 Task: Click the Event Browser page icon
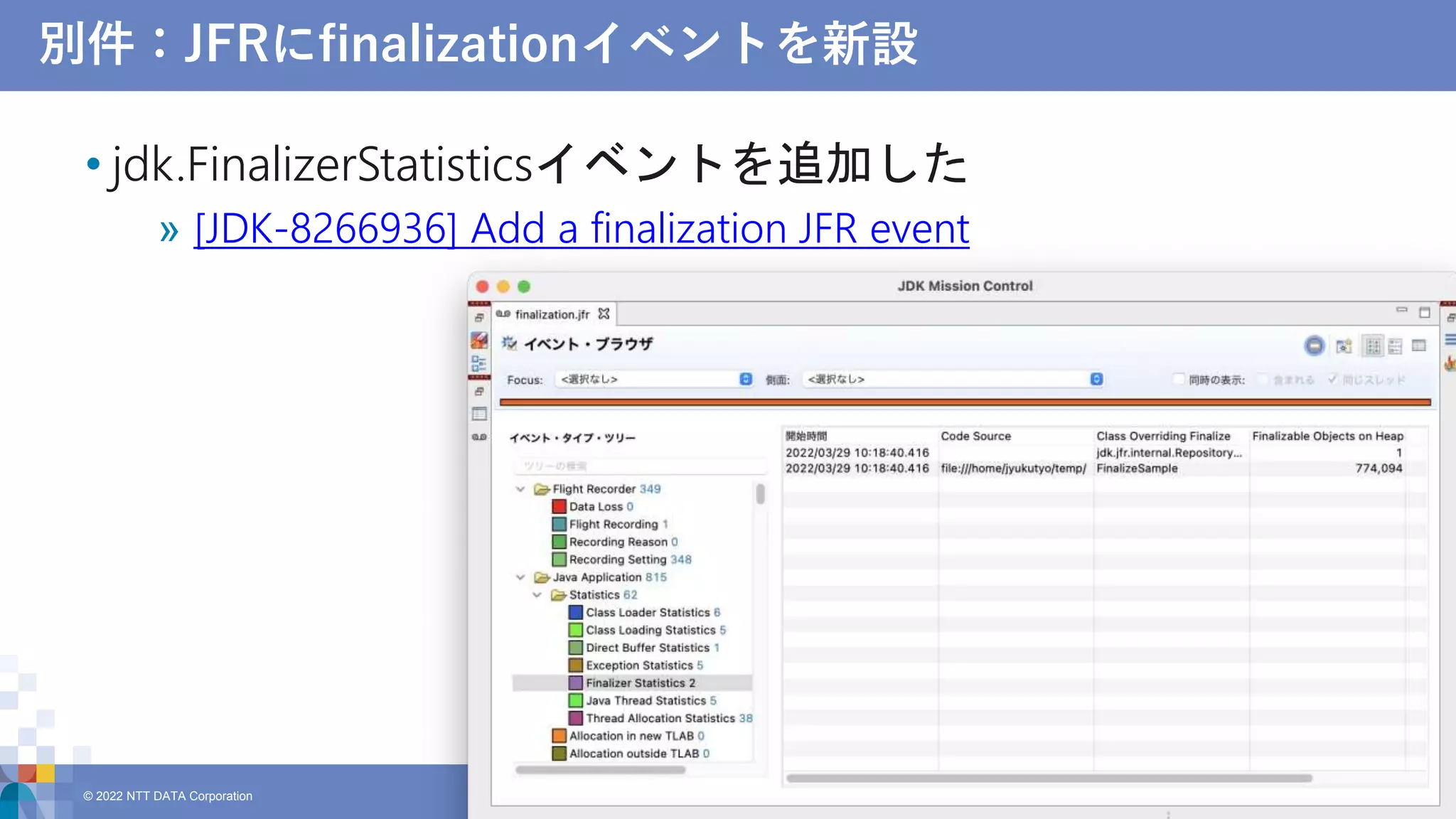[509, 344]
